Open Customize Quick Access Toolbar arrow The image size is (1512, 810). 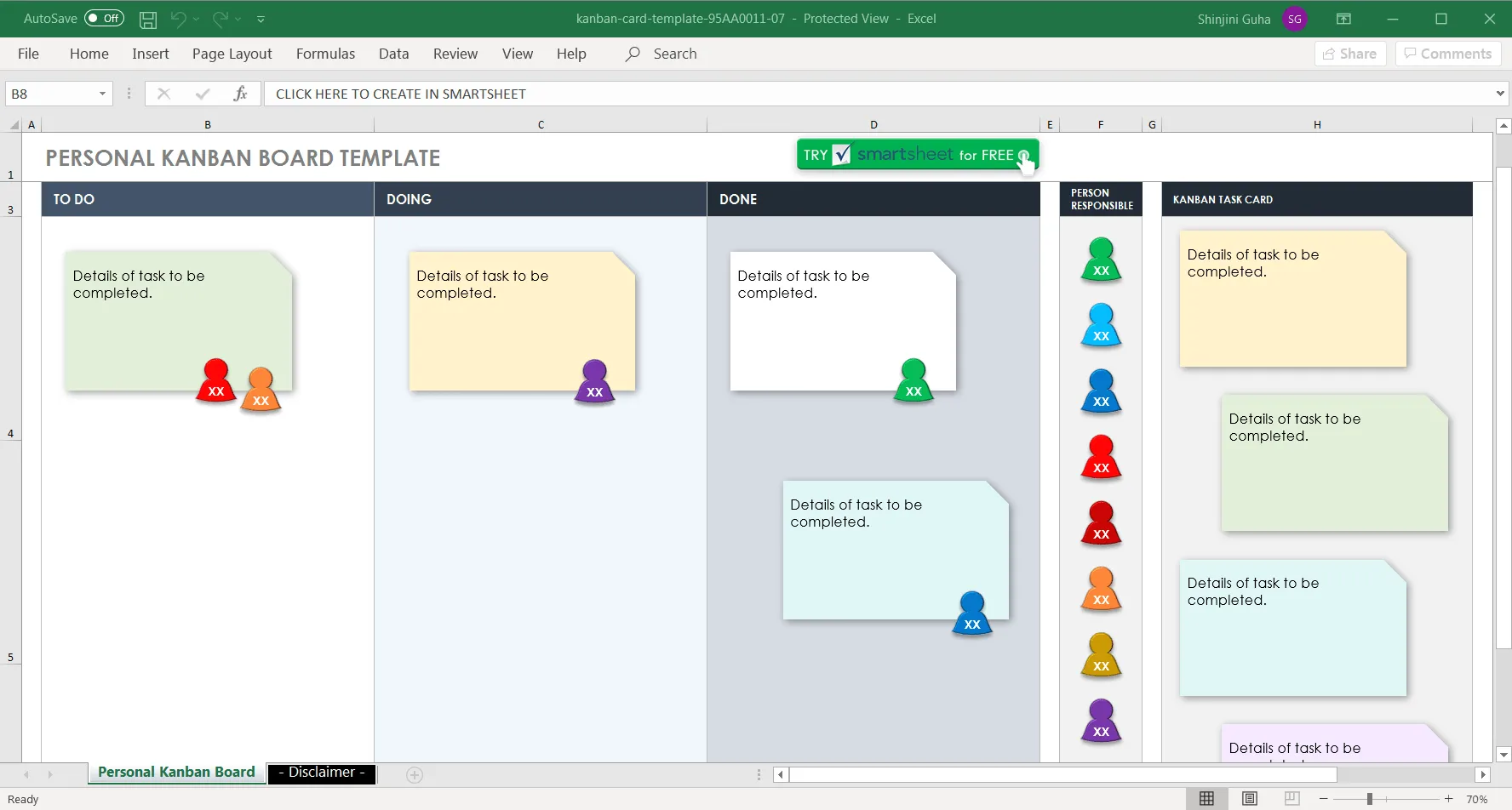[261, 19]
